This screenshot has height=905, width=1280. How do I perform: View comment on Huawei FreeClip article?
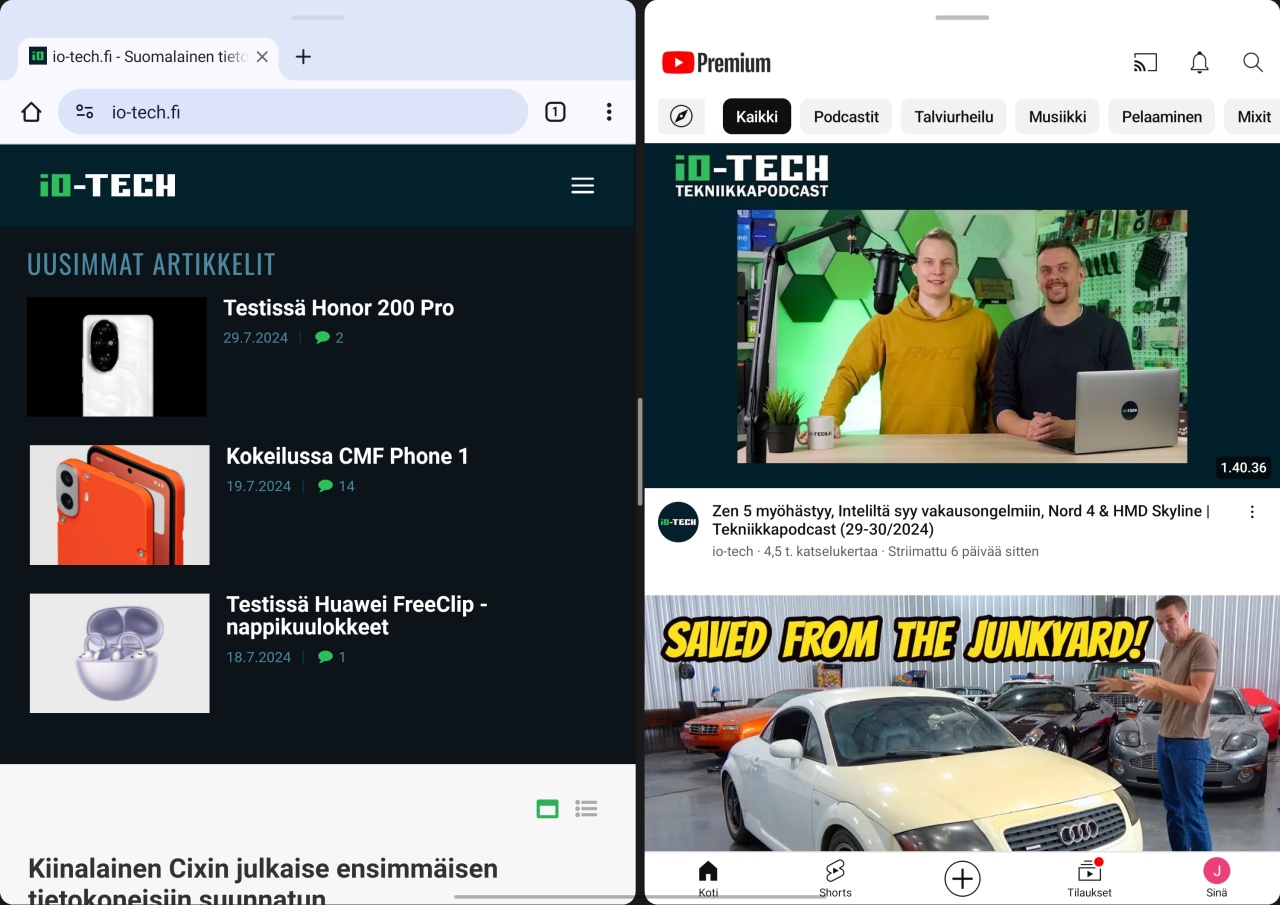point(331,657)
